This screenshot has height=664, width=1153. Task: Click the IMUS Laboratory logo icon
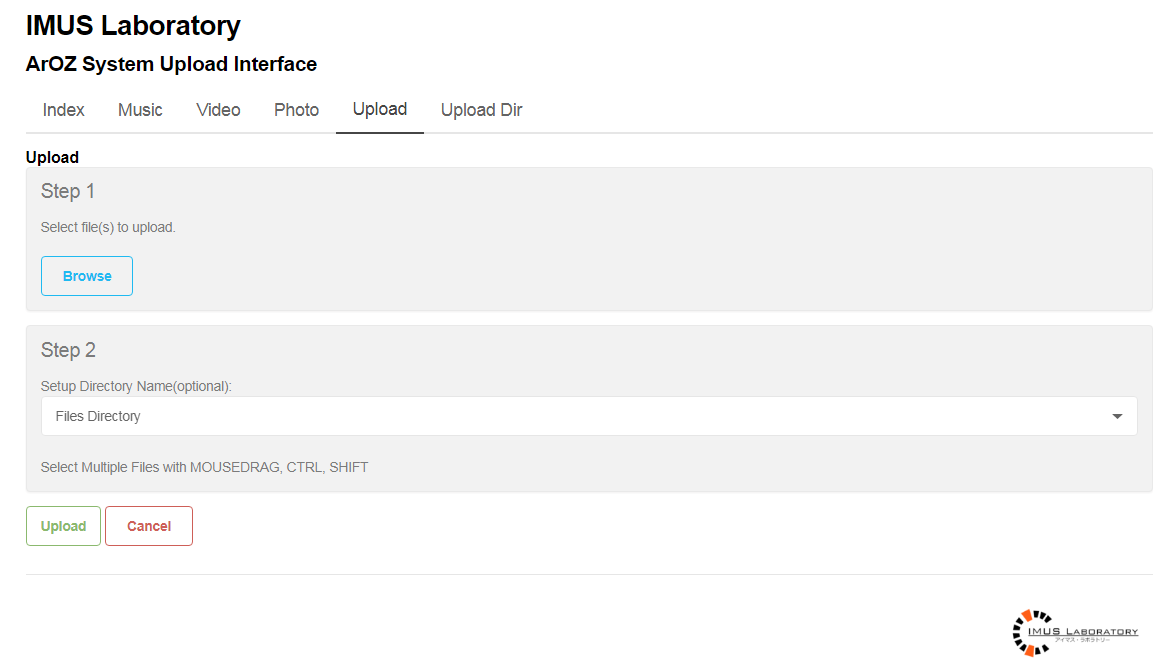point(1033,632)
